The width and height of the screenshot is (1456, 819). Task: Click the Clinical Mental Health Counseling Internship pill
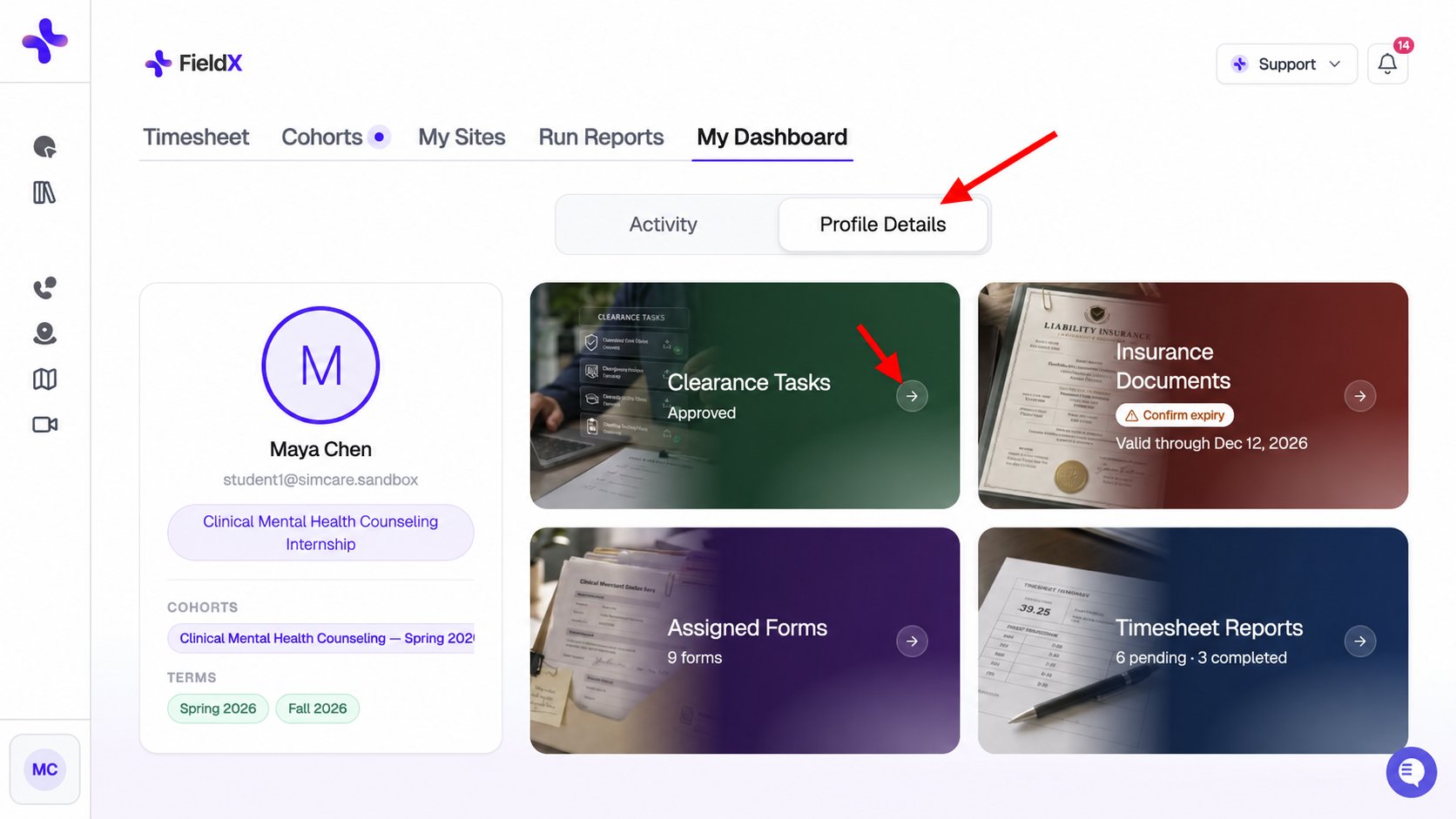pos(320,533)
